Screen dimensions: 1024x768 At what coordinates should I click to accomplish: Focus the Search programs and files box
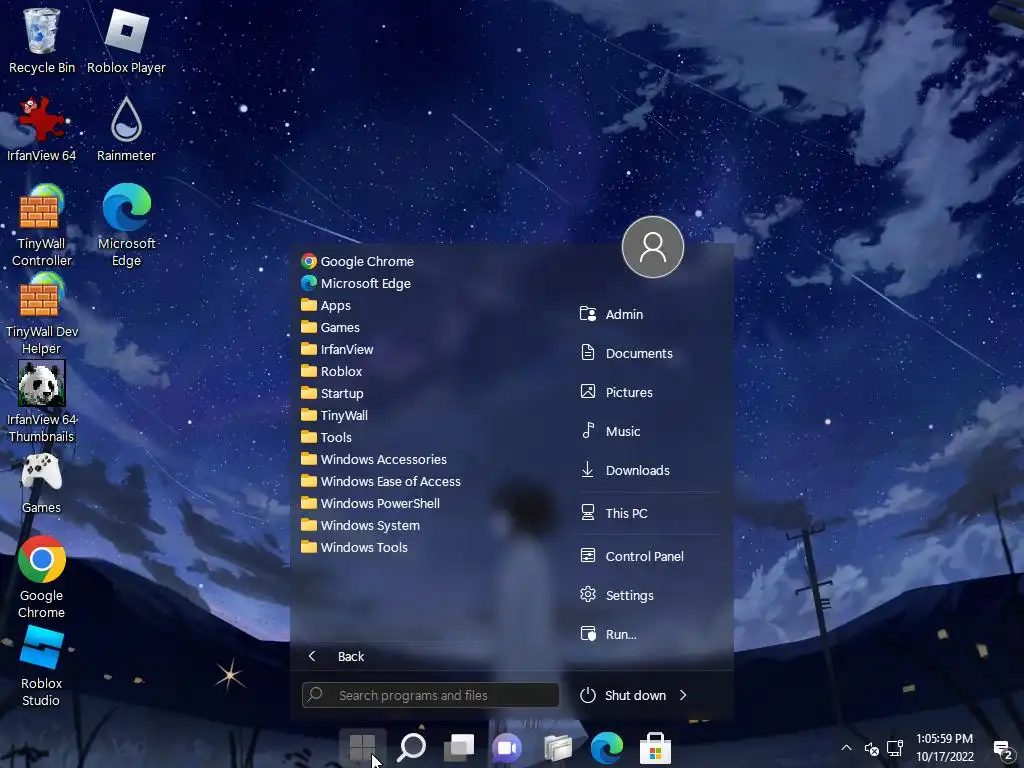430,696
